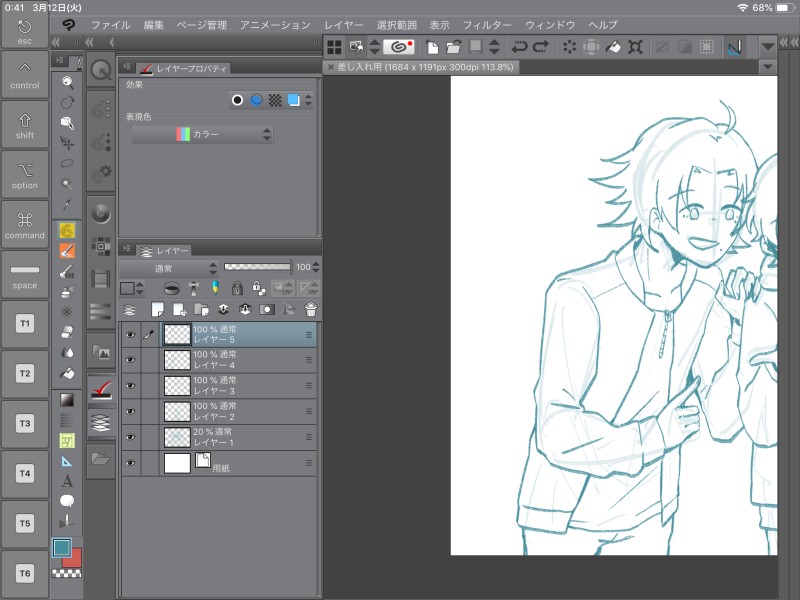Select the Magnifier zoom tool

(67, 82)
